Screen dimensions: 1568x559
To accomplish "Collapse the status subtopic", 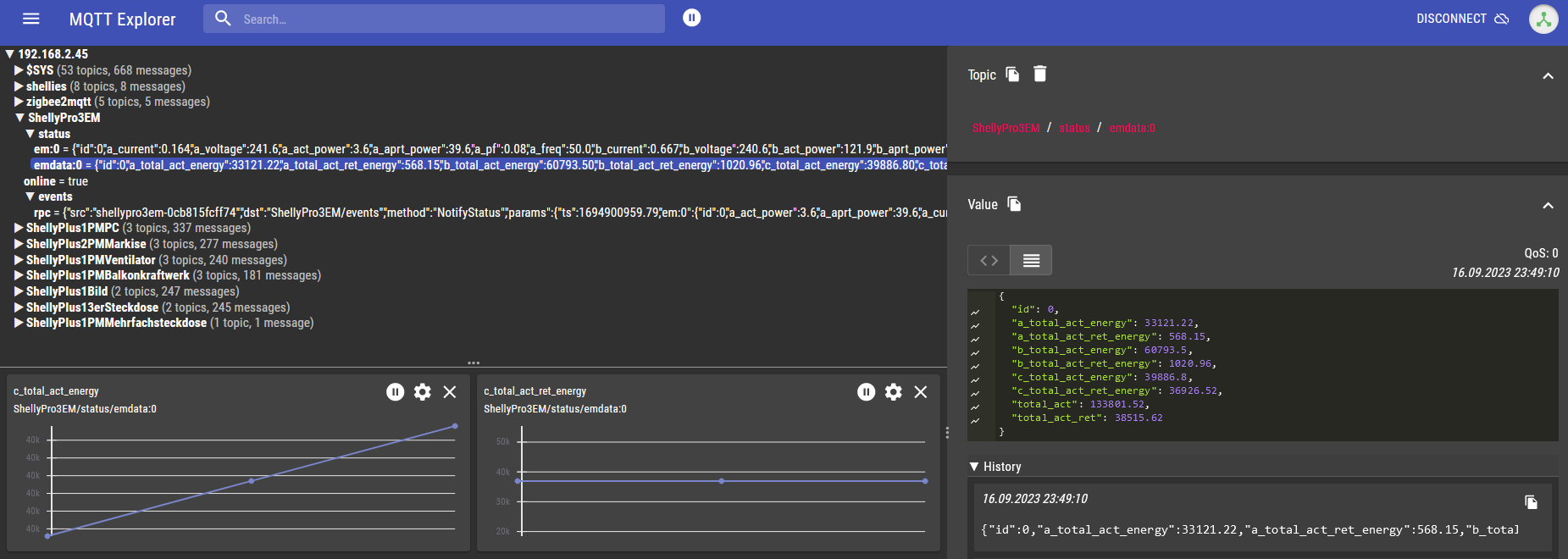I will pos(30,134).
